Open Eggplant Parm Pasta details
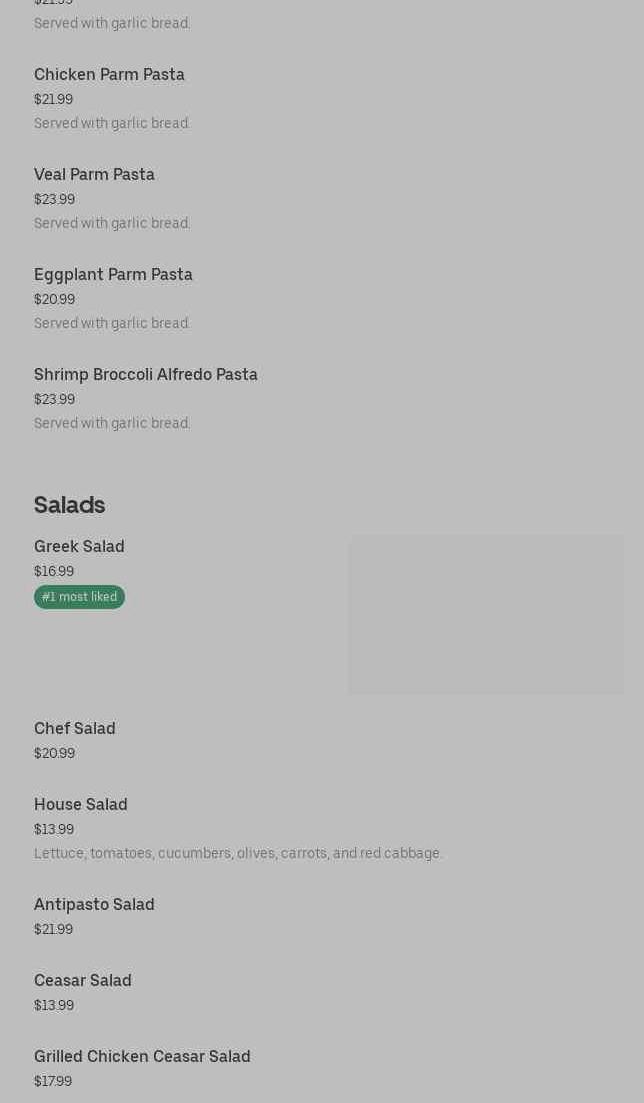Image resolution: width=644 pixels, height=1103 pixels. [x=113, y=275]
